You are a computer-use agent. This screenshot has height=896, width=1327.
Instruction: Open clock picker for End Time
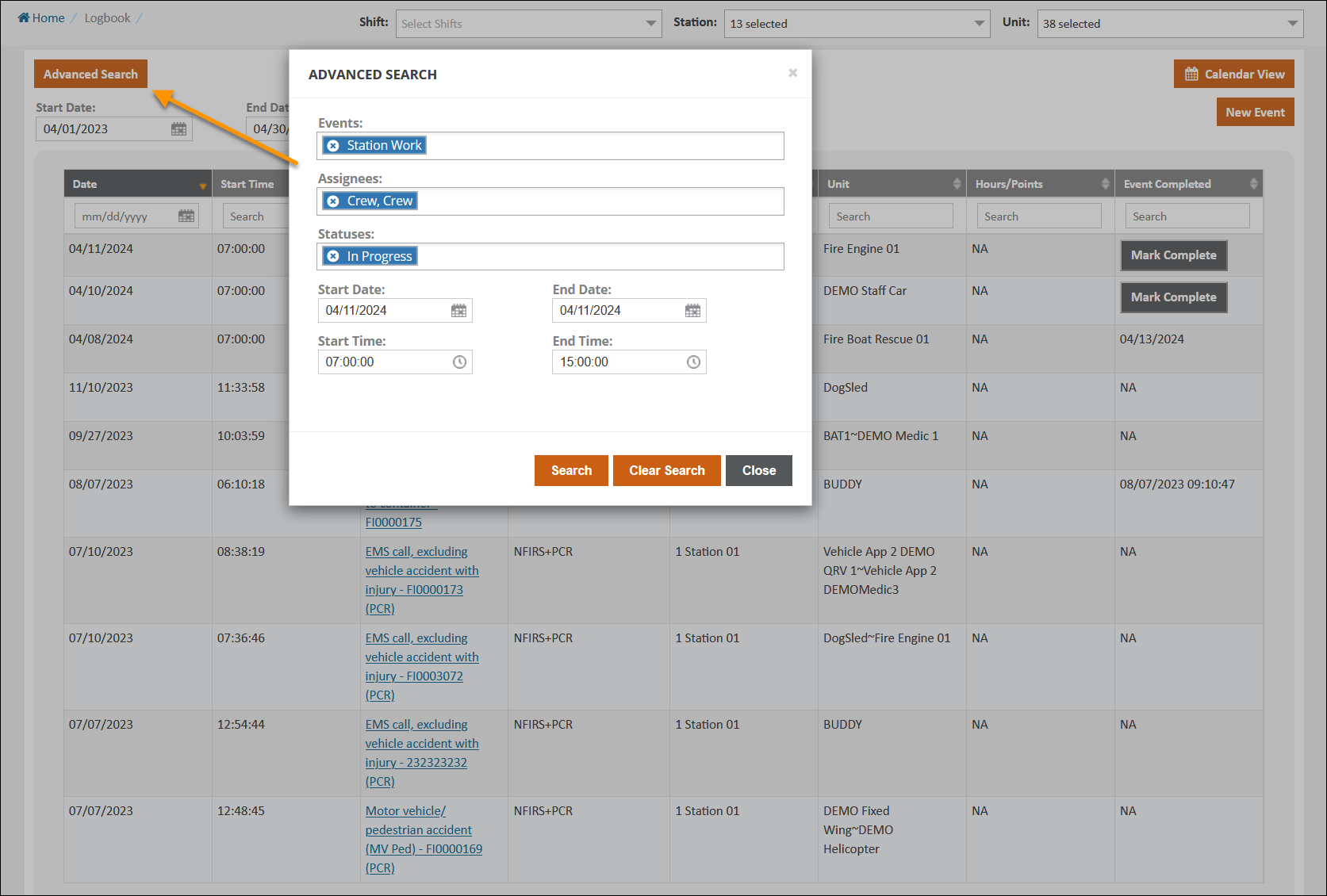tap(693, 362)
